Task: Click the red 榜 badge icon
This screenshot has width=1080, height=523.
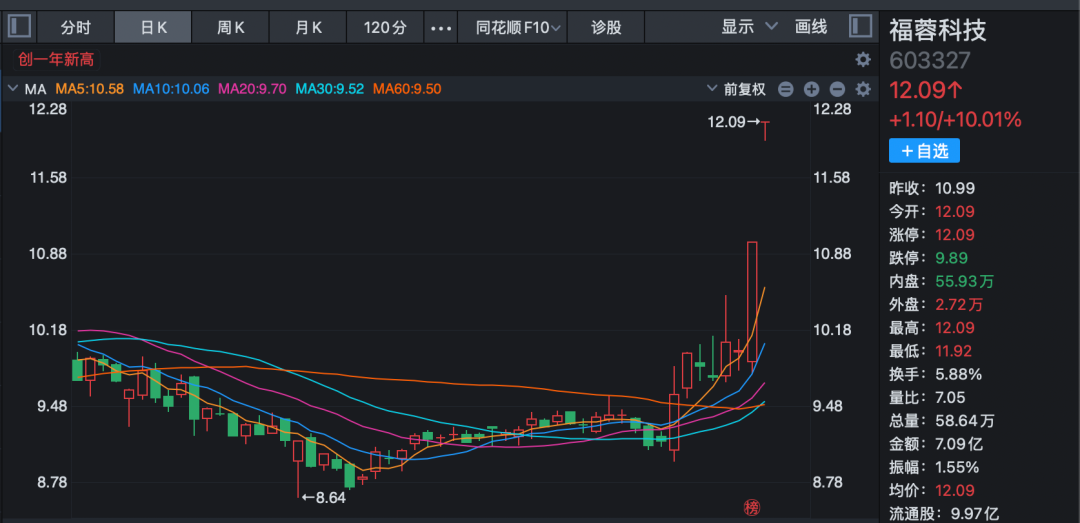Action: [x=752, y=507]
